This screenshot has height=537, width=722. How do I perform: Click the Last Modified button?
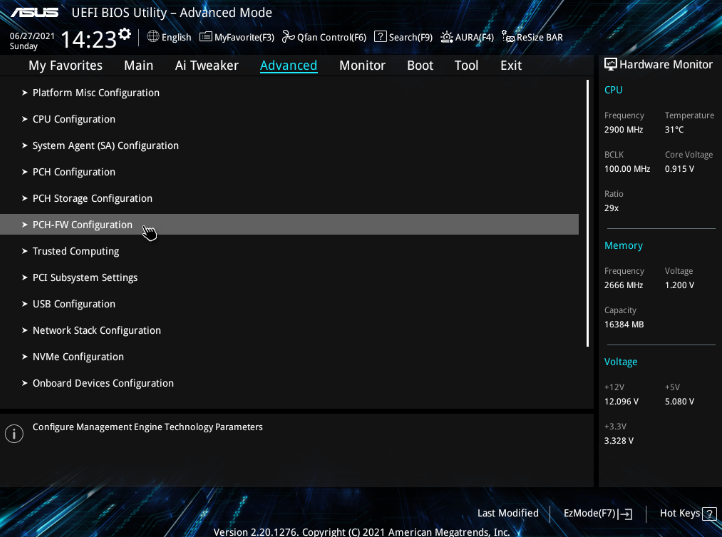(507, 513)
